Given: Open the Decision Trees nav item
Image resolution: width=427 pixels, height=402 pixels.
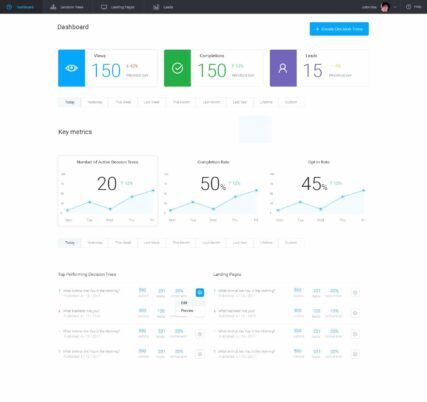Looking at the screenshot, I should point(67,7).
